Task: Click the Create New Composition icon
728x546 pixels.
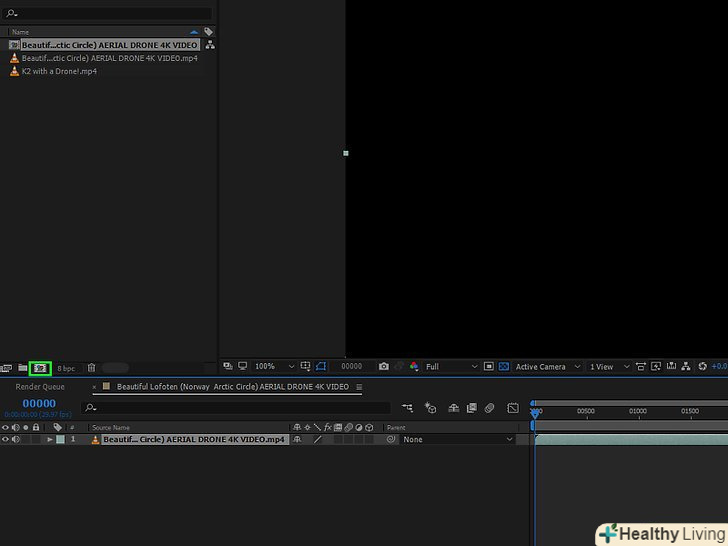Action: click(40, 368)
